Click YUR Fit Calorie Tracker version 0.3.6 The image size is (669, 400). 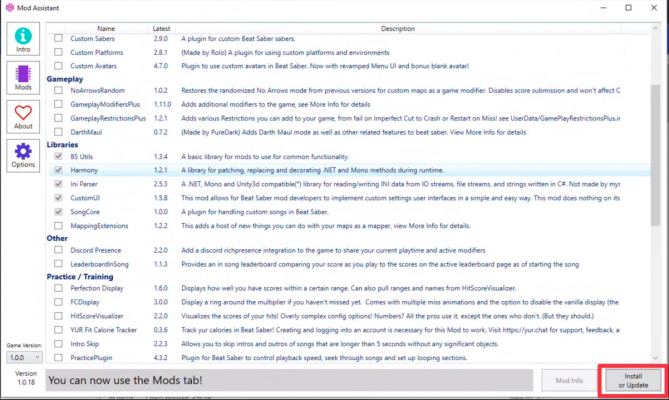tap(160, 330)
